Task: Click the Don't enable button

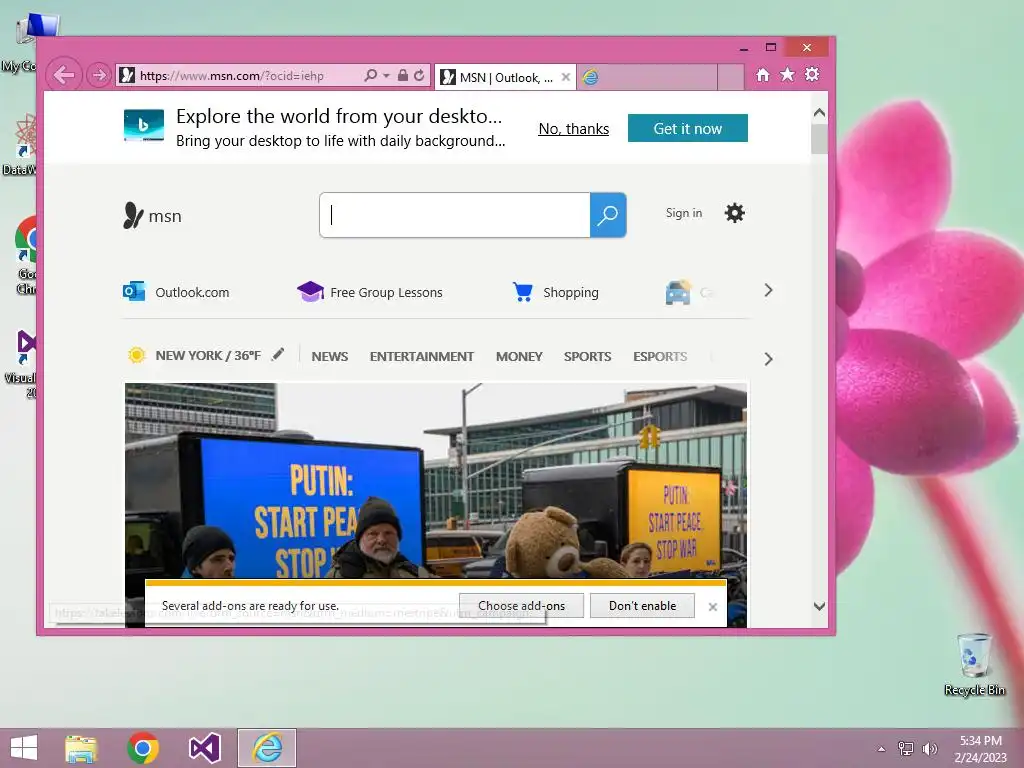Action: click(x=643, y=605)
